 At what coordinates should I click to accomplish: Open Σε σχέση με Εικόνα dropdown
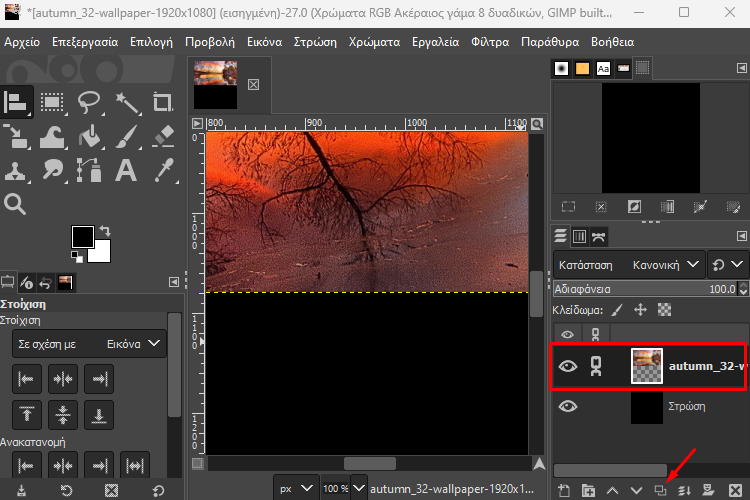click(x=89, y=344)
